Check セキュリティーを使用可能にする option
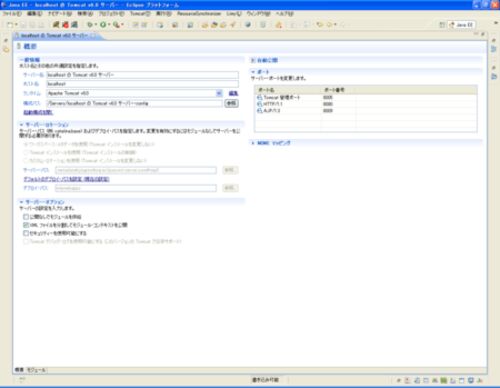 [x=26, y=233]
